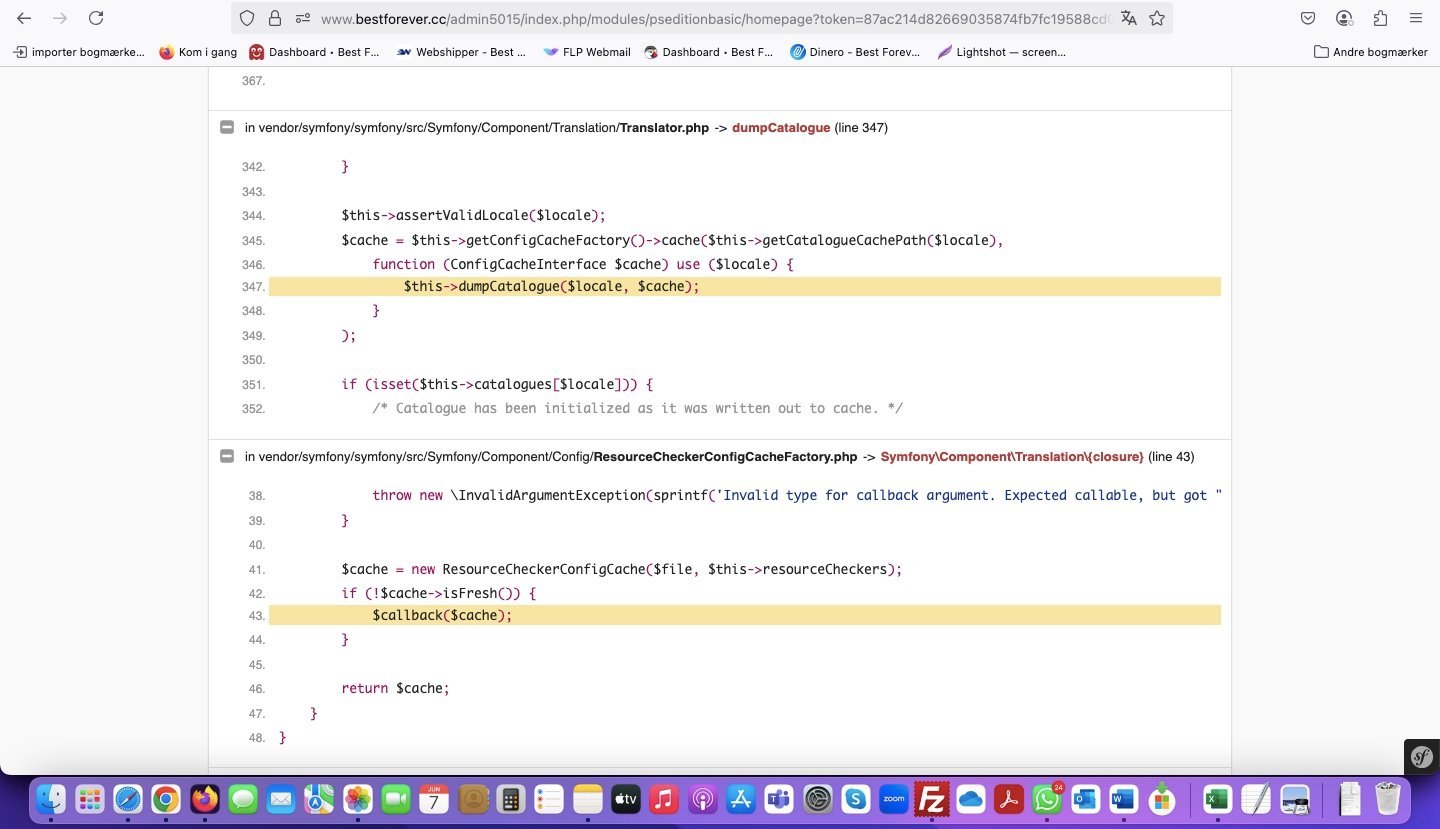Screen dimensions: 1440x829
Task: Open System Preferences from the Dock
Action: (817, 799)
